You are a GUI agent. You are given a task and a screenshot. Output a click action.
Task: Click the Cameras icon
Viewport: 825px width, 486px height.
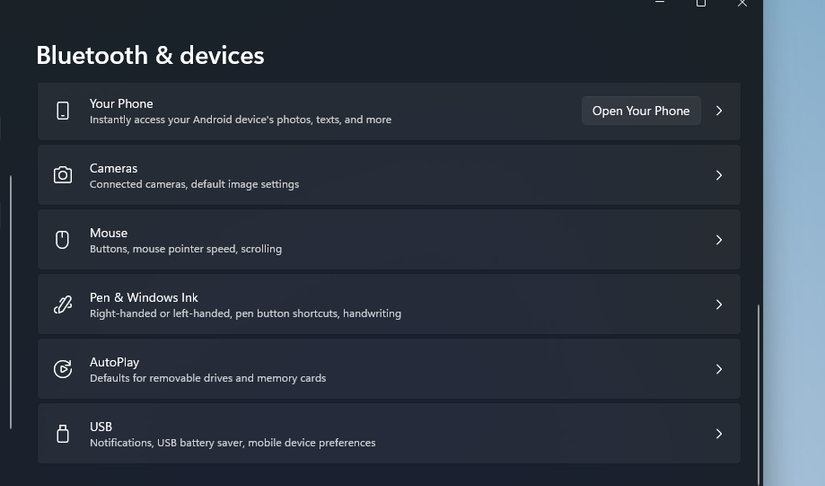click(x=63, y=175)
